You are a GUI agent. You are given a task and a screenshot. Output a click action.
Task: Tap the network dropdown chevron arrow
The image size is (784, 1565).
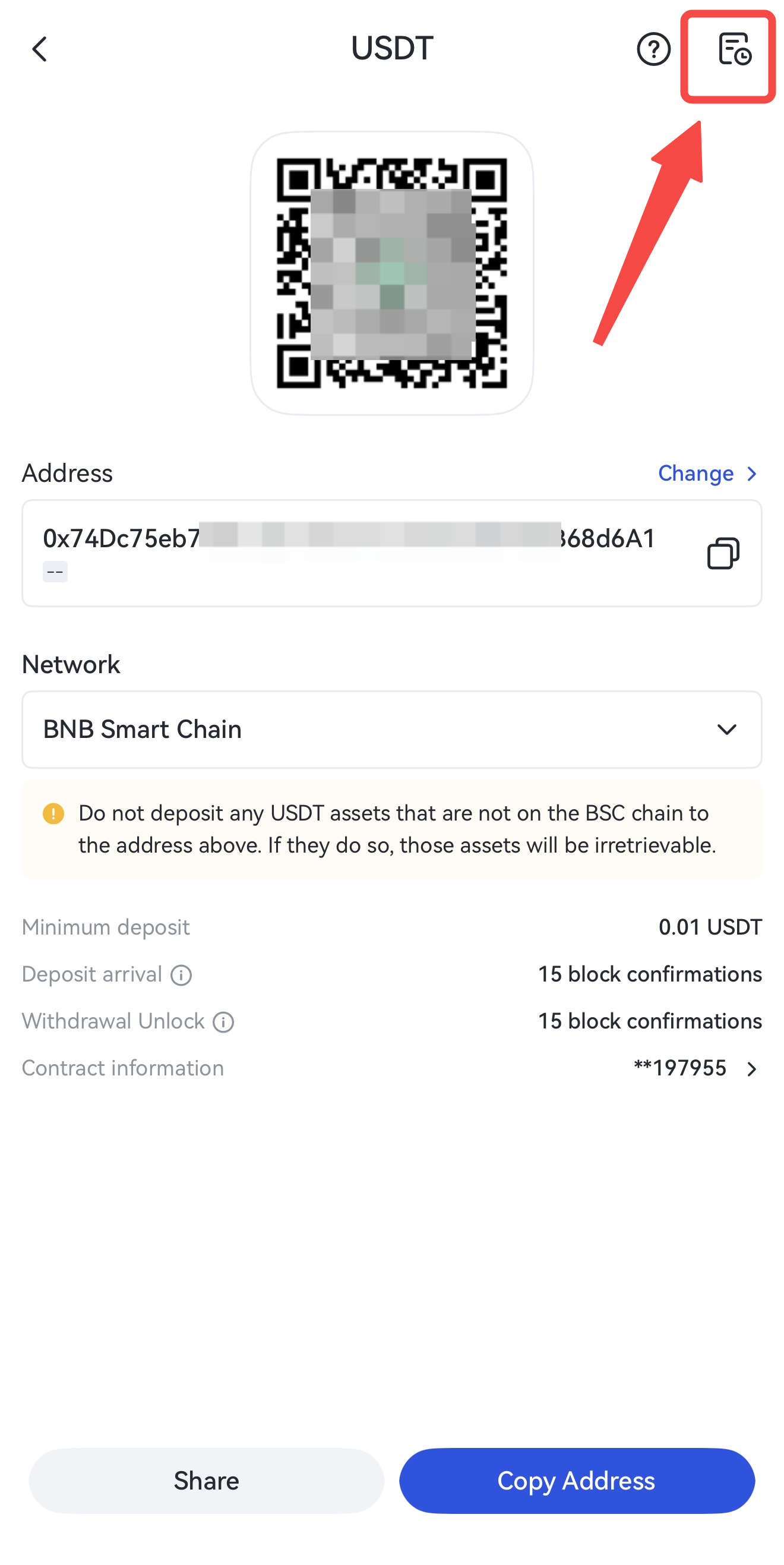pyautogui.click(x=726, y=729)
